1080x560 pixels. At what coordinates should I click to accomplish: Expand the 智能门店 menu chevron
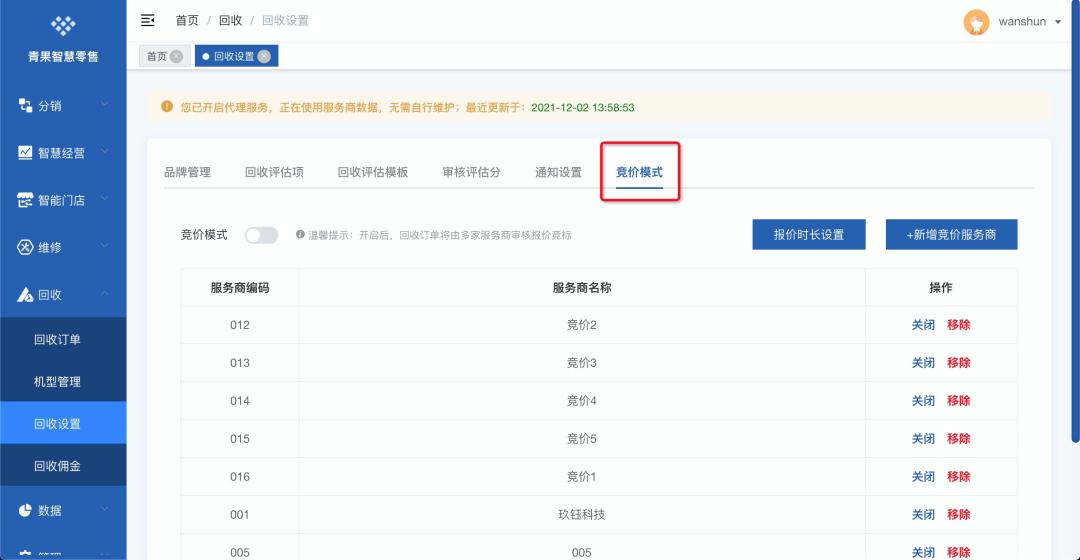105,199
